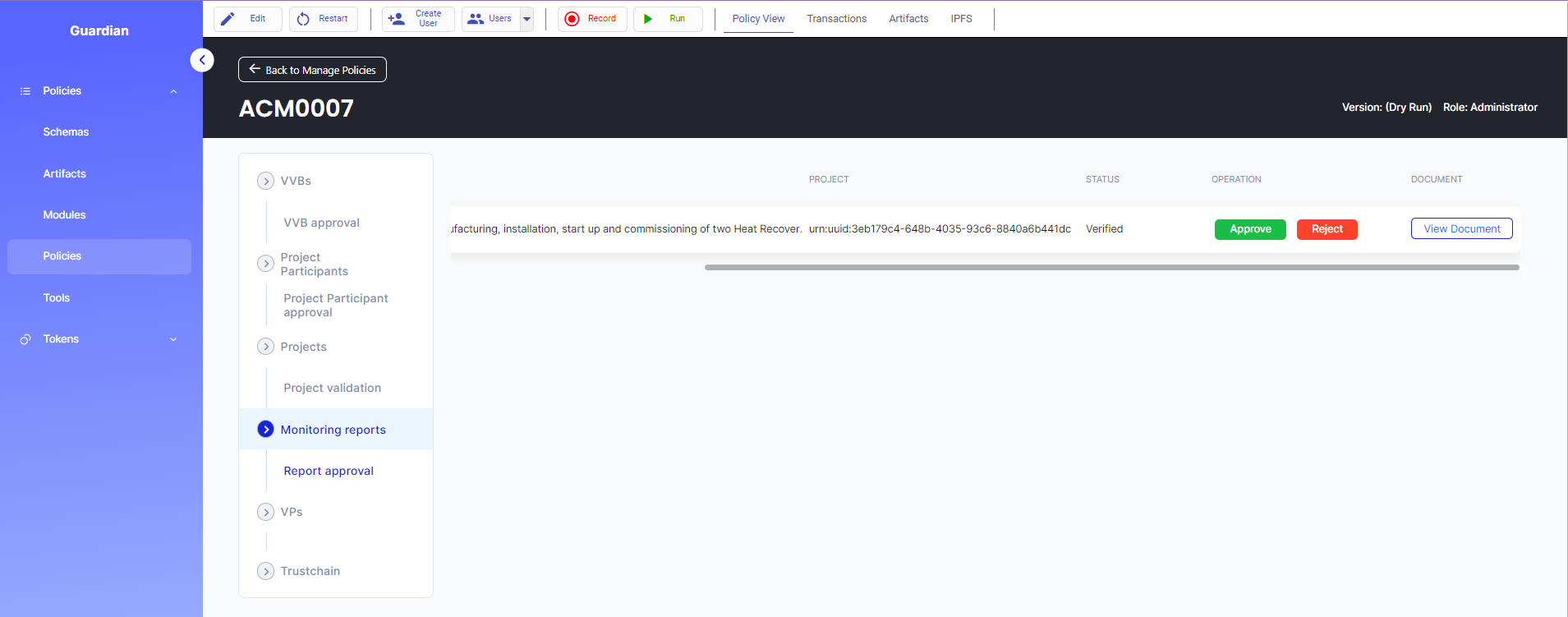Approve the monitoring report
The image size is (1568, 617).
tap(1249, 229)
